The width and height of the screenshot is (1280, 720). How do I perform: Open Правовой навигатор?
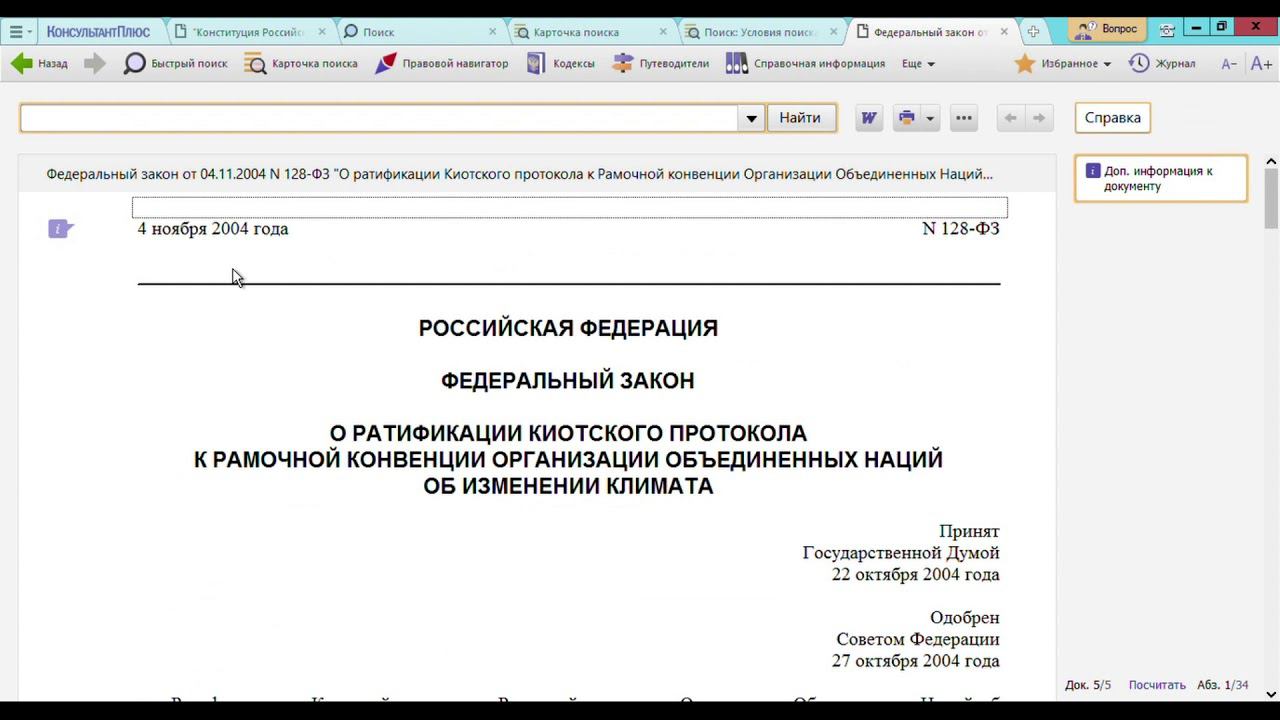coord(442,63)
